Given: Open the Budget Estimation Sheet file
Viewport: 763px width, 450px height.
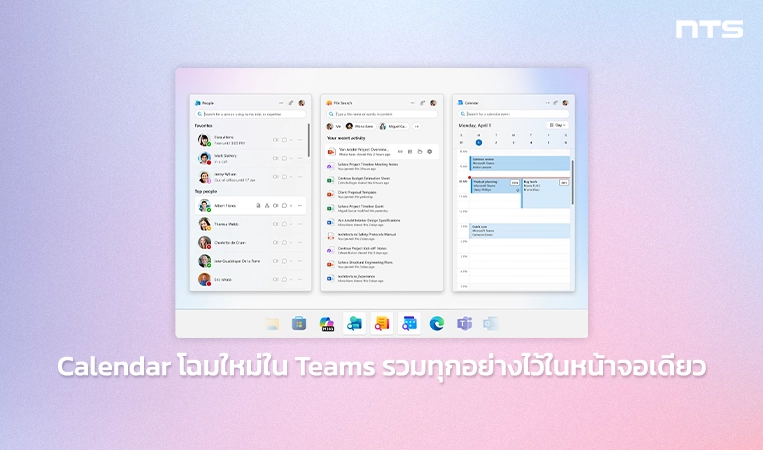Looking at the screenshot, I should click(382, 180).
